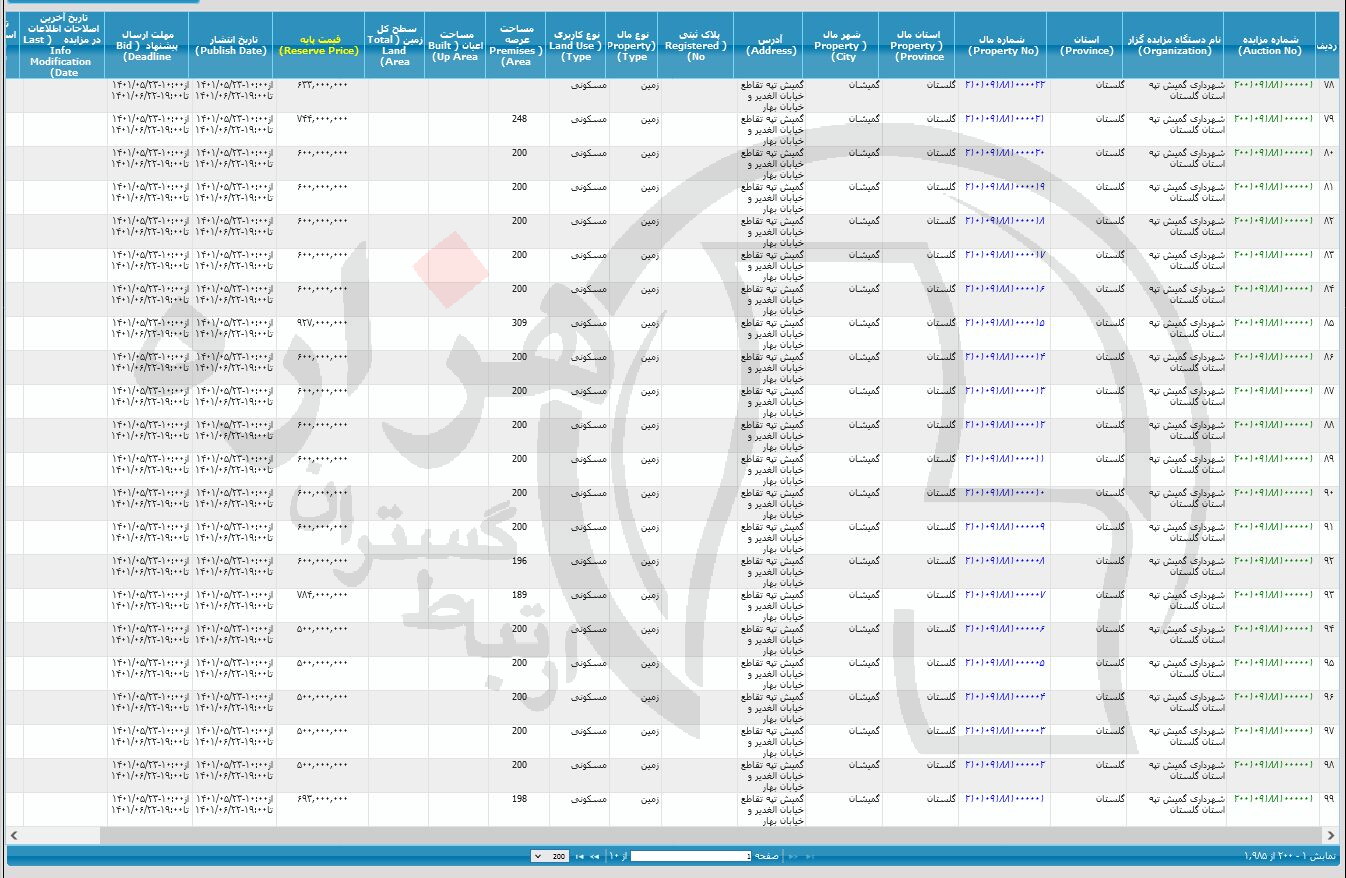The image size is (1346, 878).
Task: Select the property type cell in row 82
Action: 634,232
